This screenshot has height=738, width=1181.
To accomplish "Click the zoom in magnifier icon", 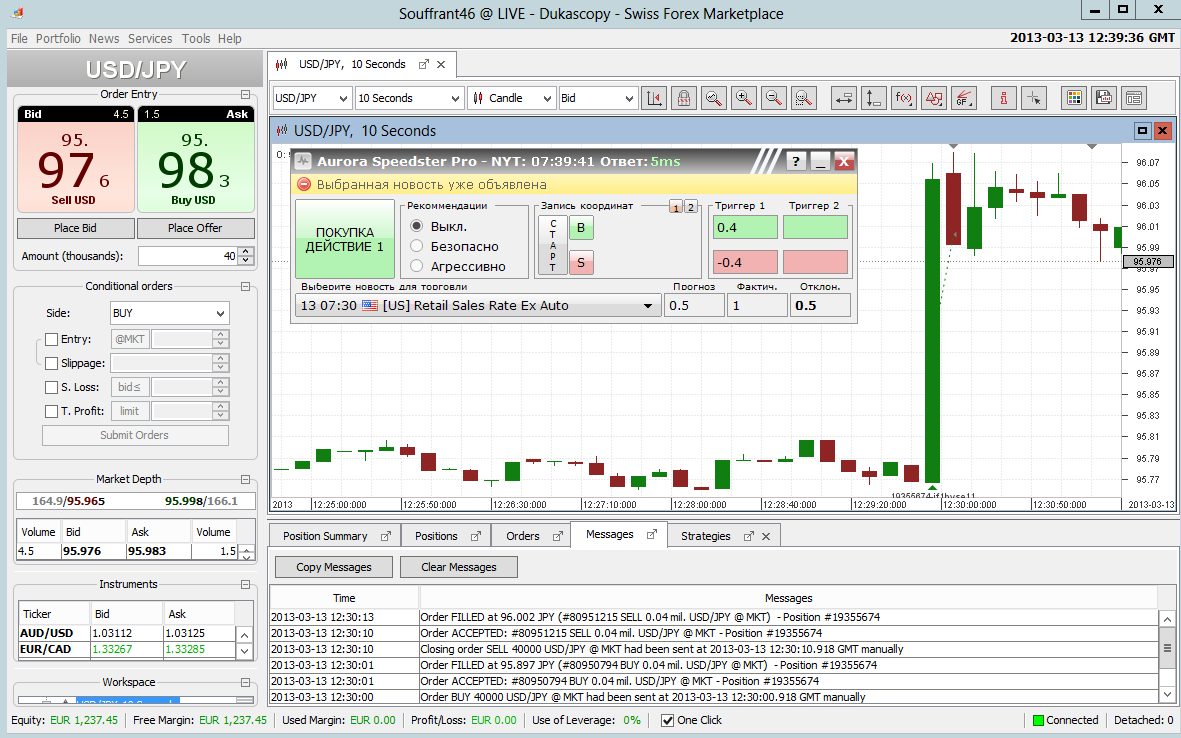I will [x=744, y=98].
